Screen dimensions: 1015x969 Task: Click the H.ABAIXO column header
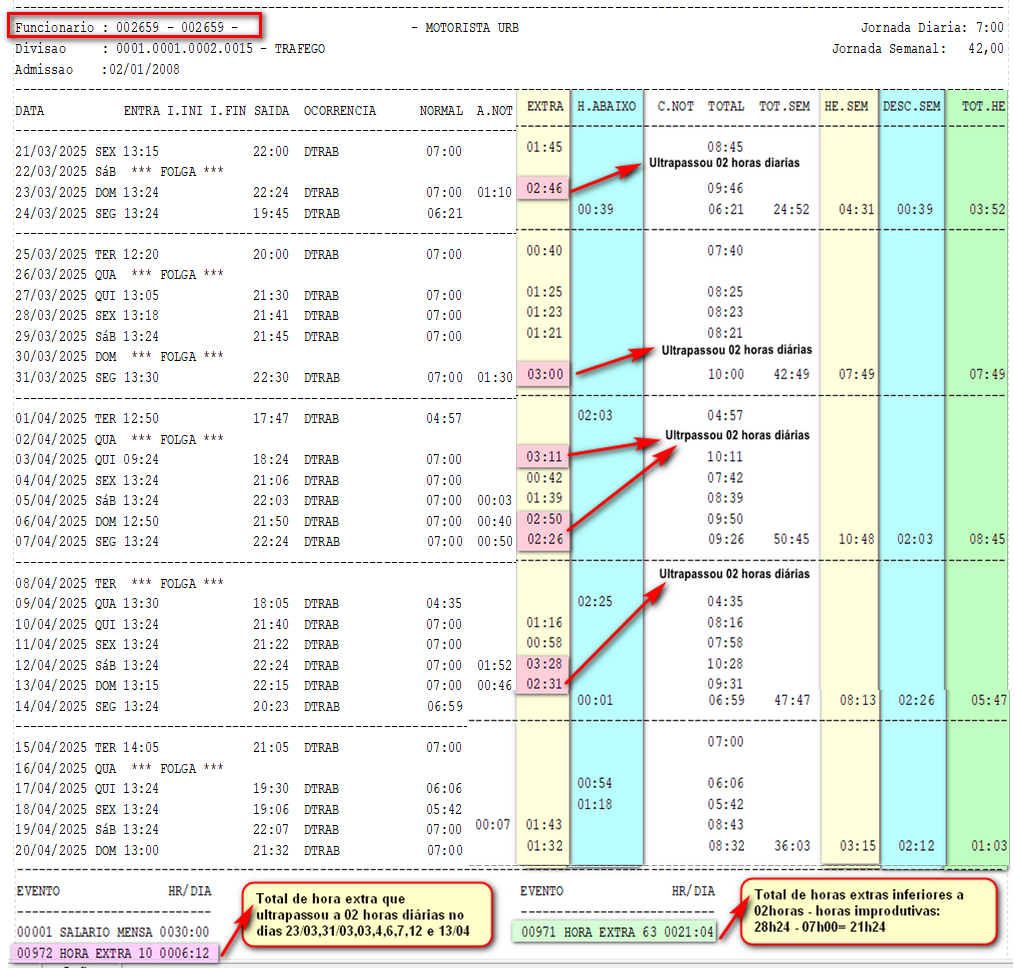[x=607, y=106]
